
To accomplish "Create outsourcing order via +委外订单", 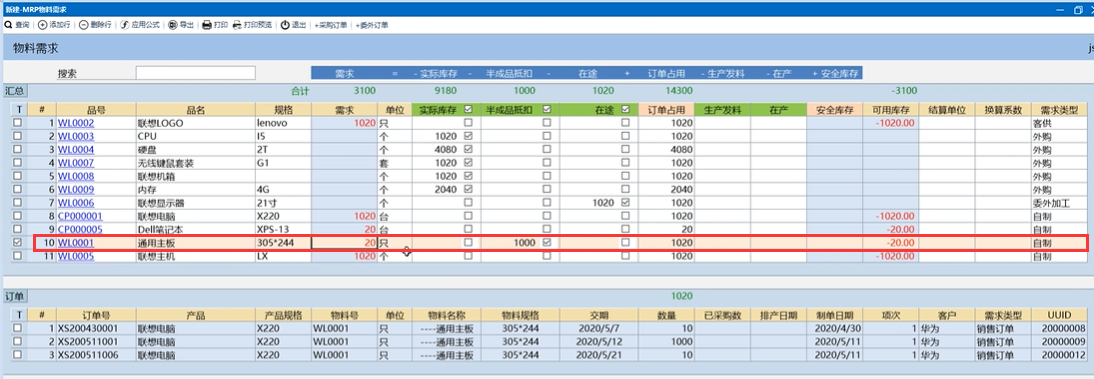I will tap(372, 25).
